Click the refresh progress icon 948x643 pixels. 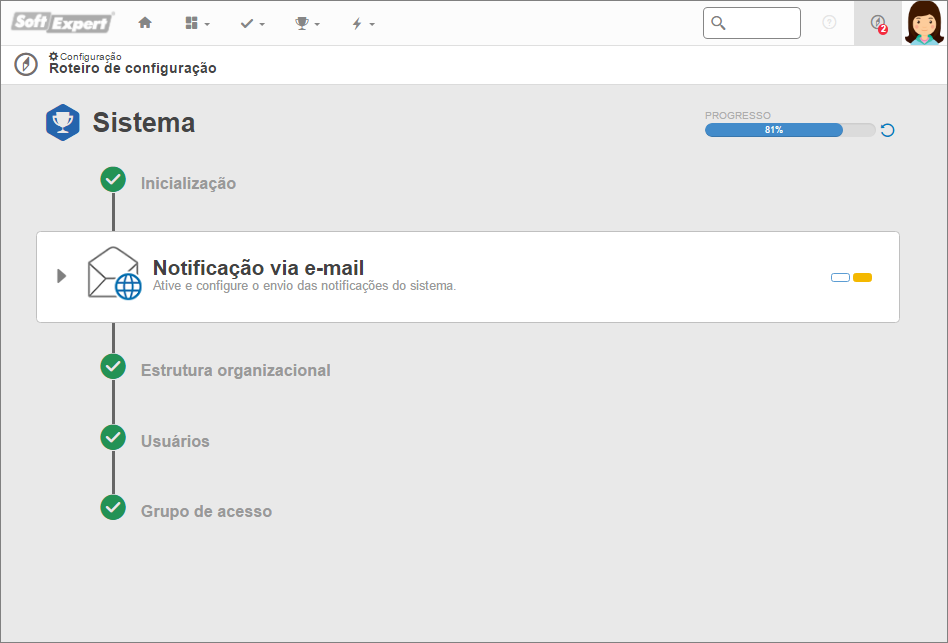pyautogui.click(x=888, y=130)
